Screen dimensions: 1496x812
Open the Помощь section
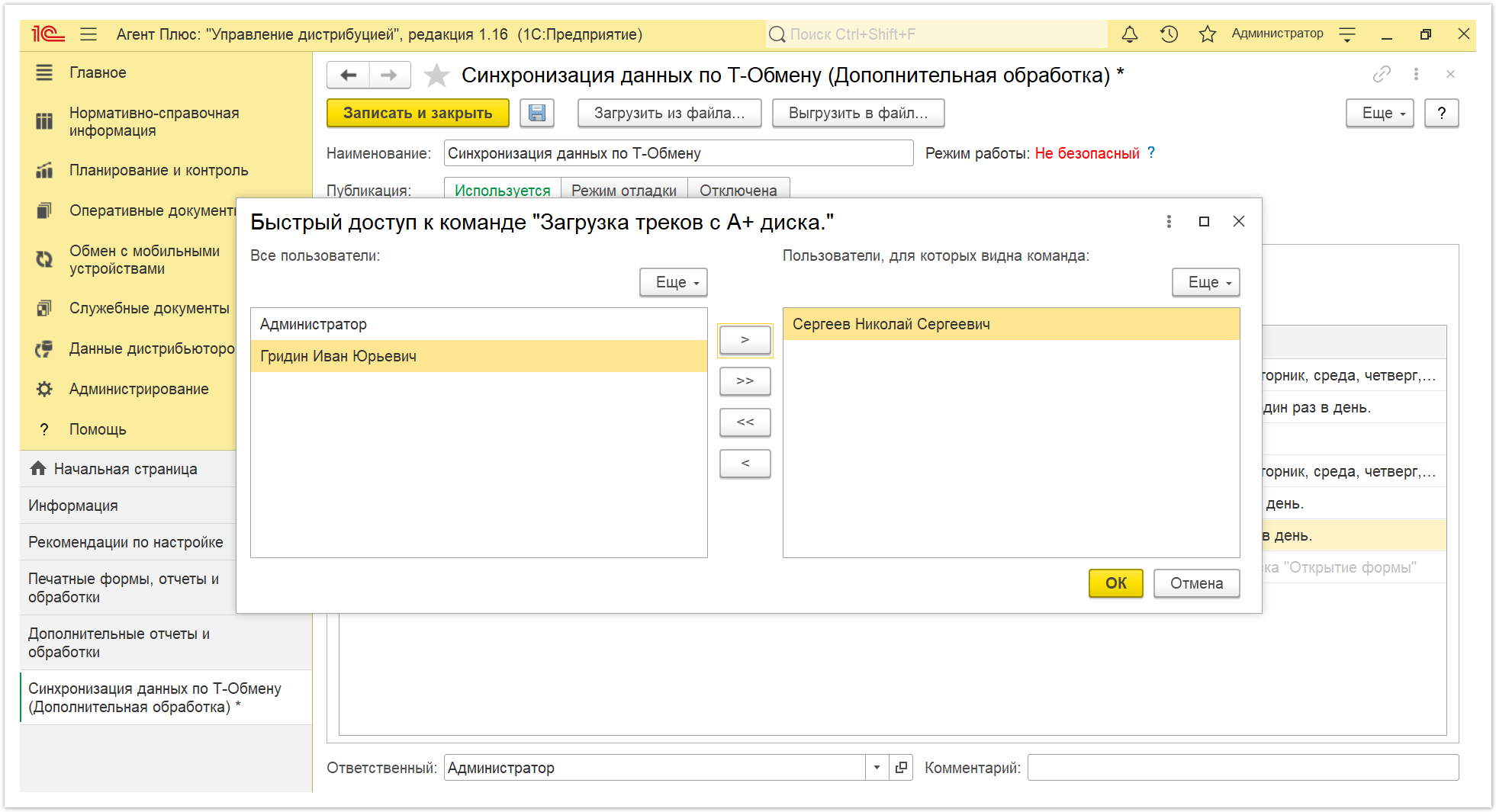coord(98,429)
